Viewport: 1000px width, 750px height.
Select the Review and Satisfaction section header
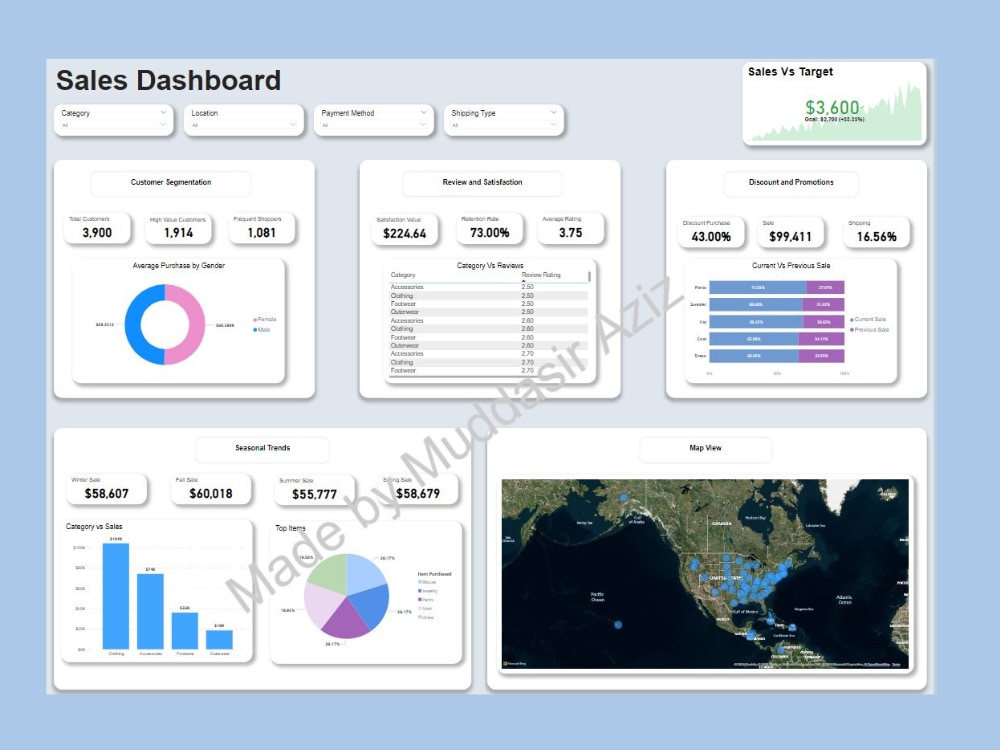(482, 182)
